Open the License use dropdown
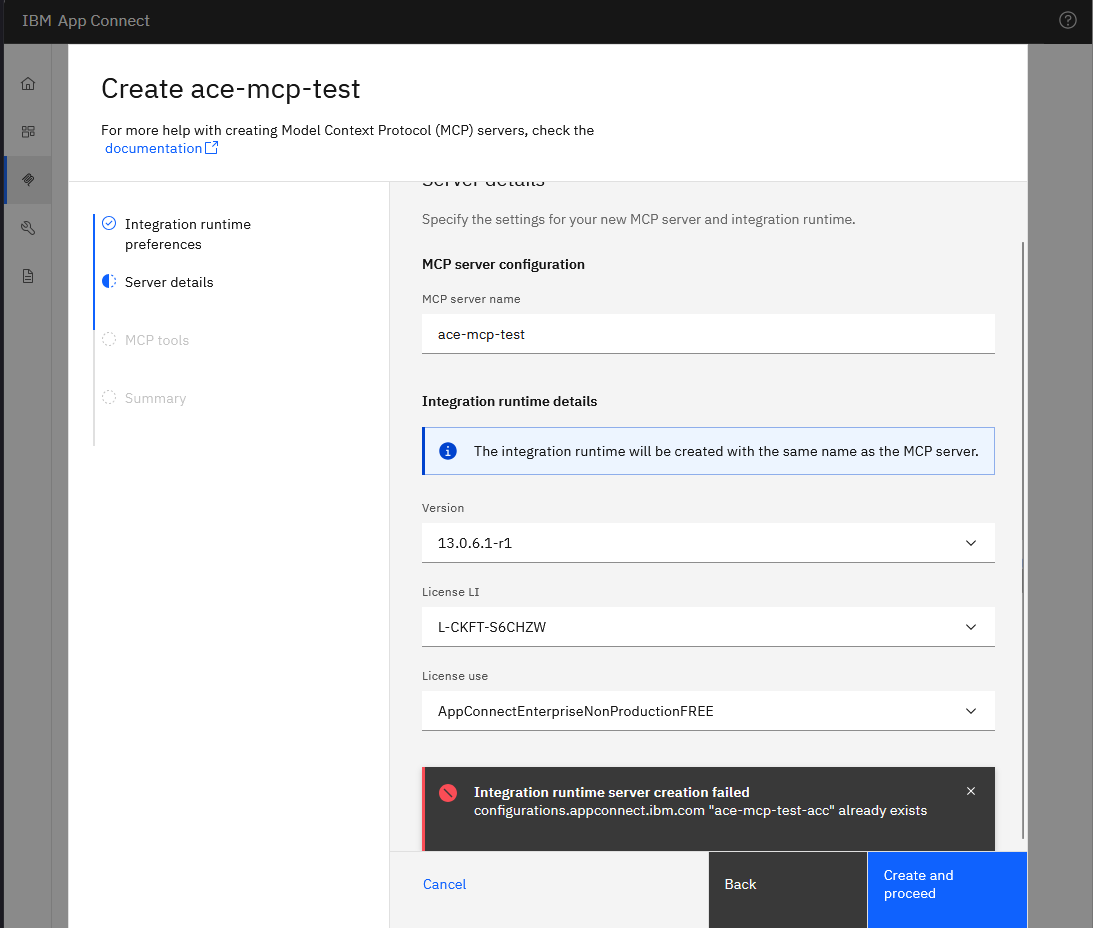This screenshot has width=1093, height=928. [x=708, y=711]
